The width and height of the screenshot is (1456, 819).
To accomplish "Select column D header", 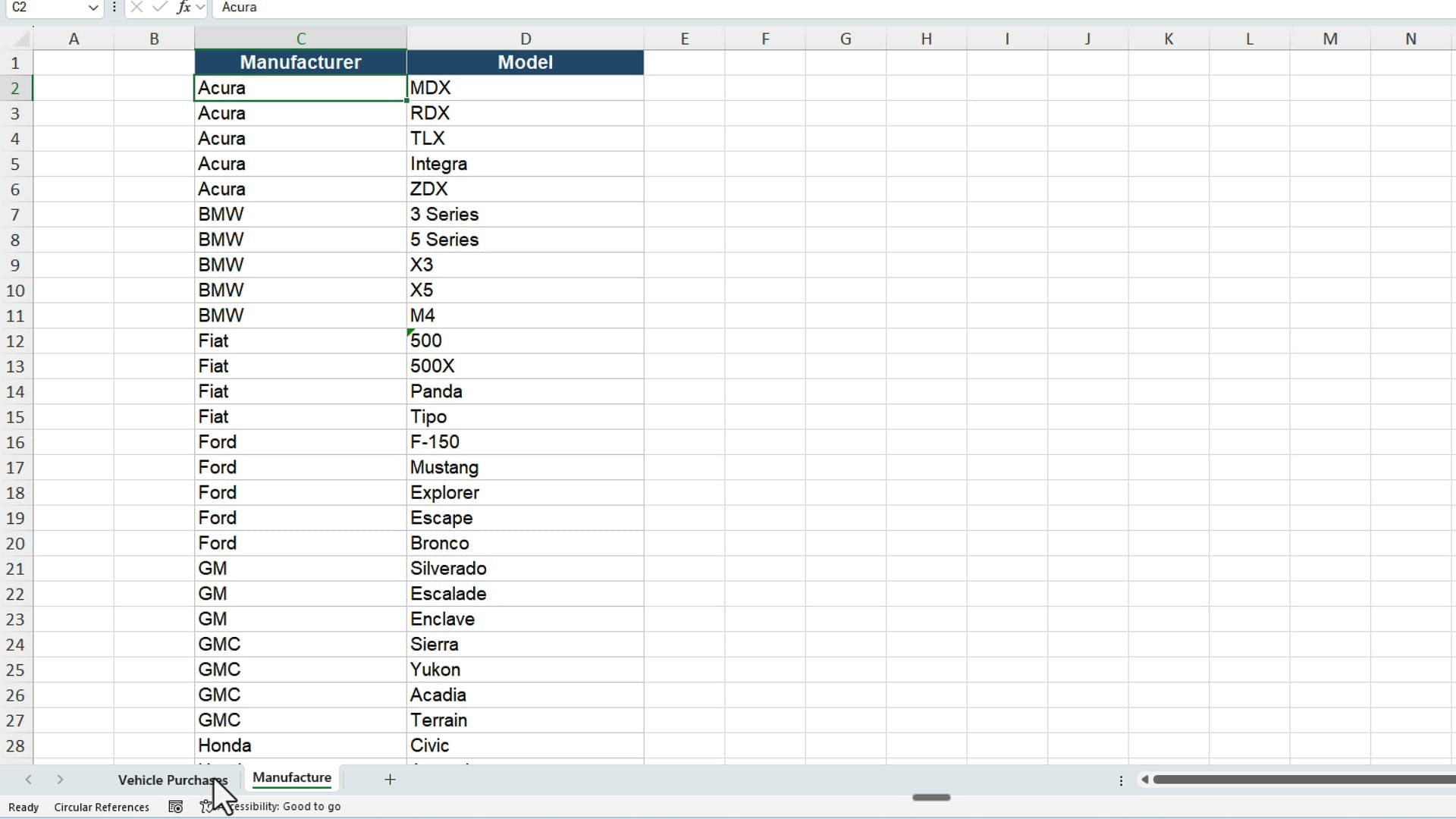I will pyautogui.click(x=526, y=39).
